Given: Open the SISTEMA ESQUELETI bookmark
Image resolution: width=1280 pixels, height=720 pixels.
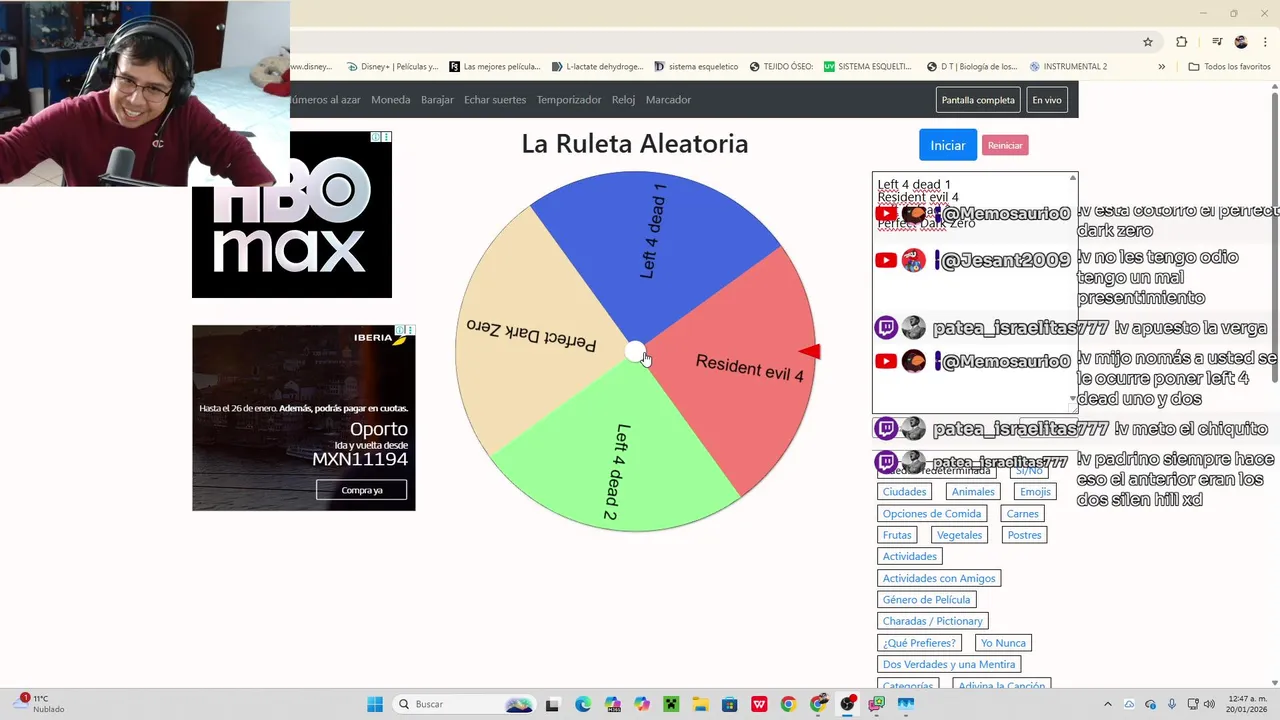Looking at the screenshot, I should click(x=867, y=67).
